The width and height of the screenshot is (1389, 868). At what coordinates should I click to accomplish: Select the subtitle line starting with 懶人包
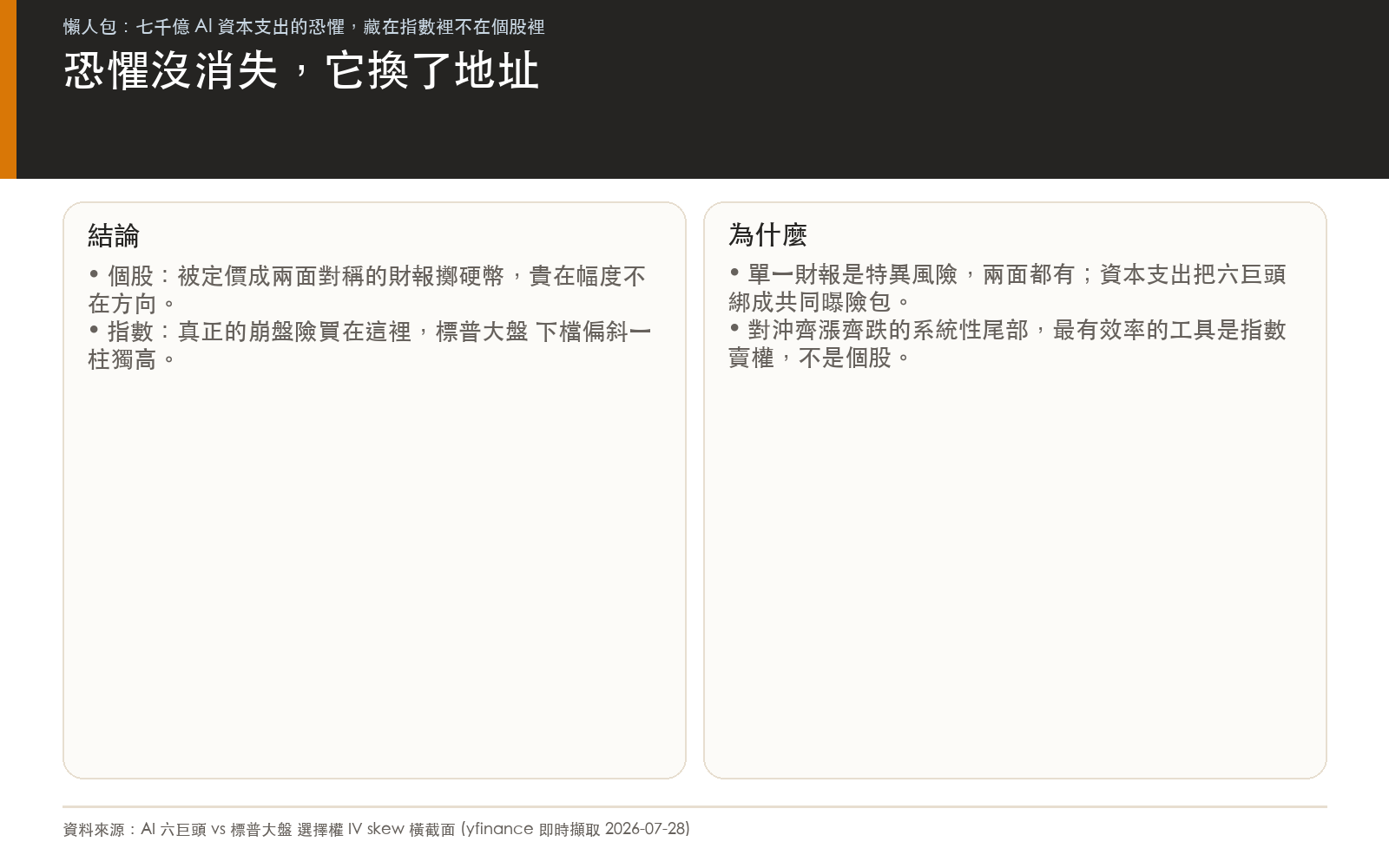tap(304, 27)
